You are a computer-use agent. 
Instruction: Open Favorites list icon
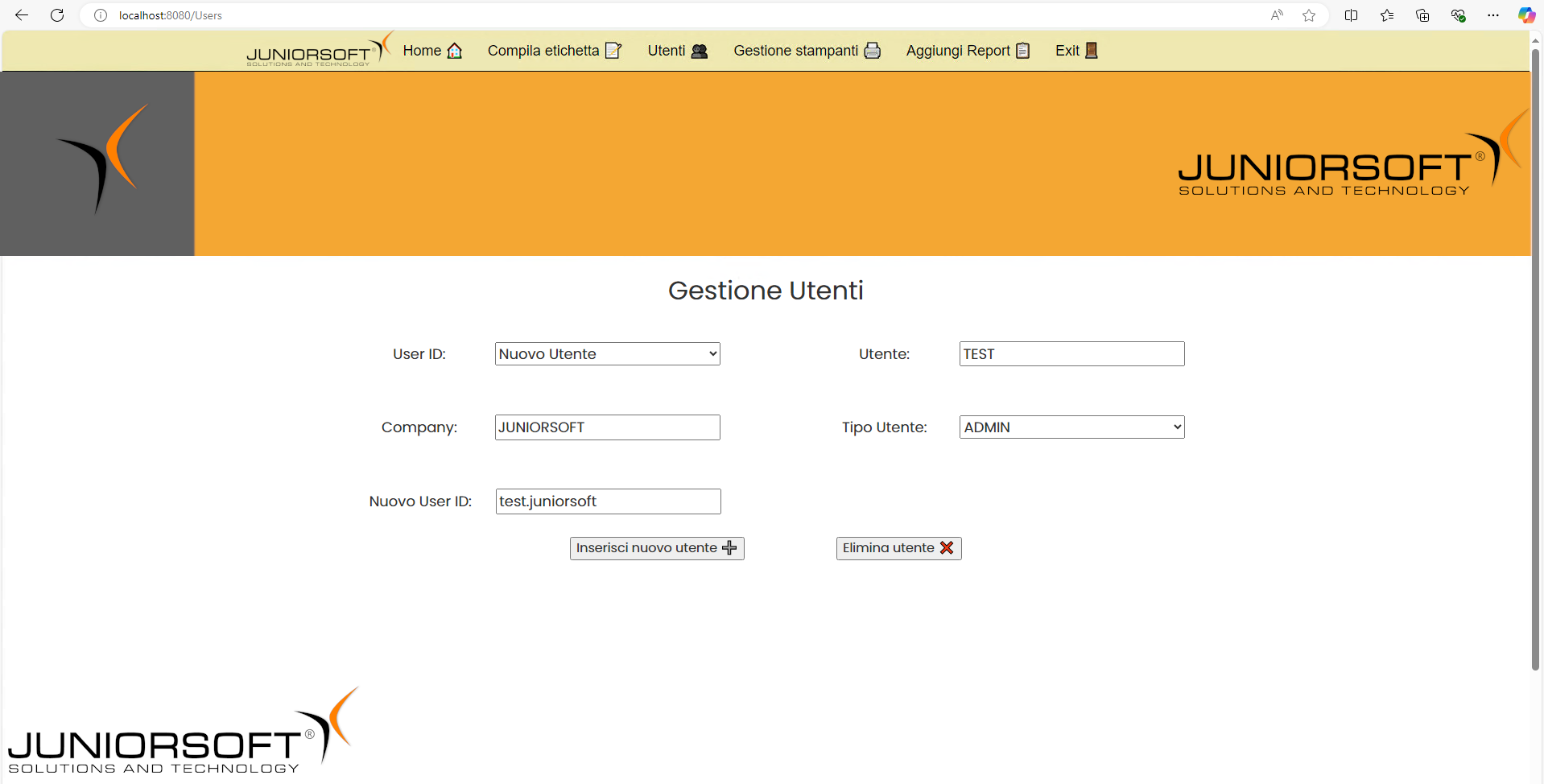click(1387, 15)
